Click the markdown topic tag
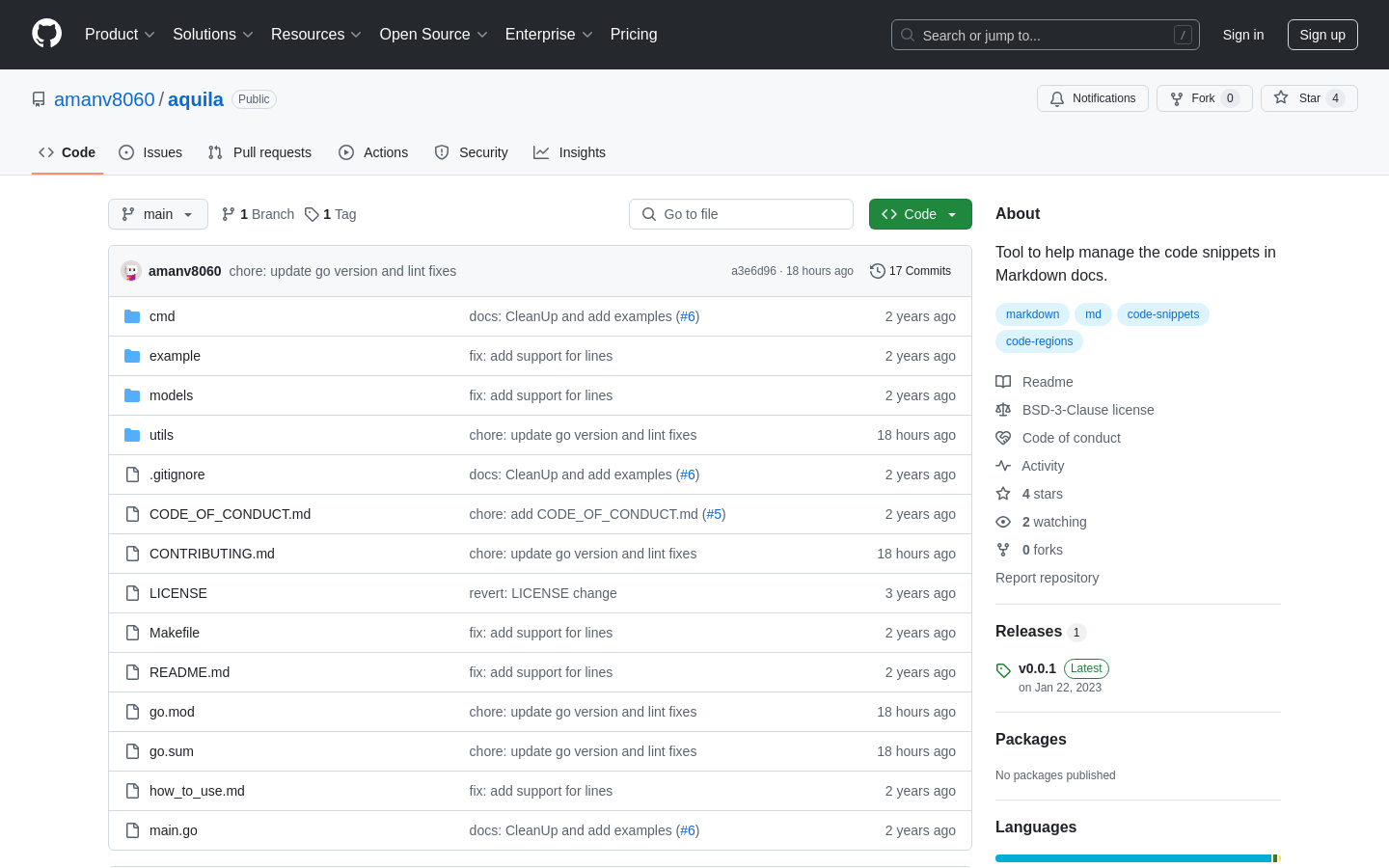This screenshot has height=868, width=1389. pyautogui.click(x=1032, y=314)
